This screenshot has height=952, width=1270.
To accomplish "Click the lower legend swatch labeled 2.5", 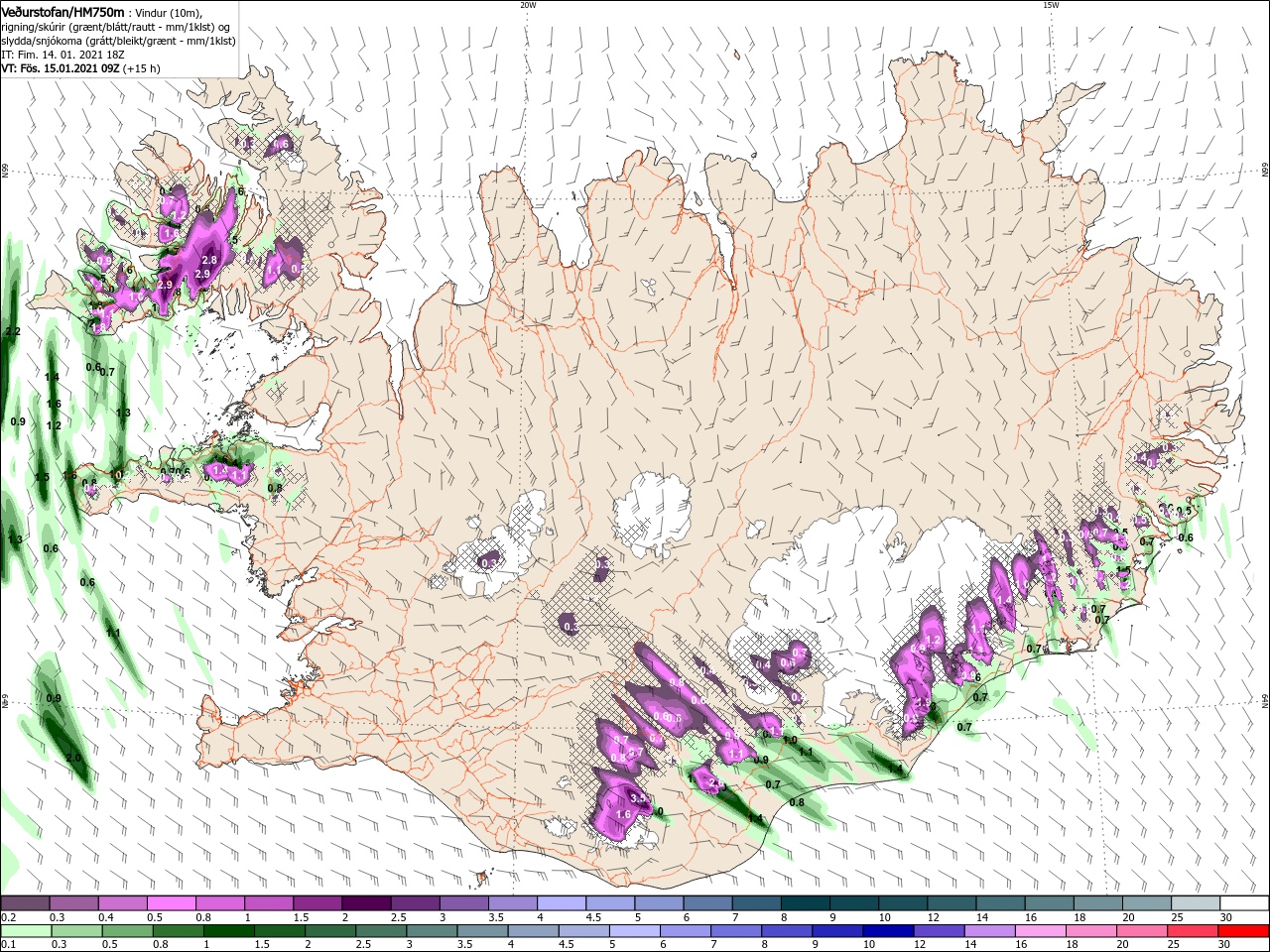I will click(381, 931).
